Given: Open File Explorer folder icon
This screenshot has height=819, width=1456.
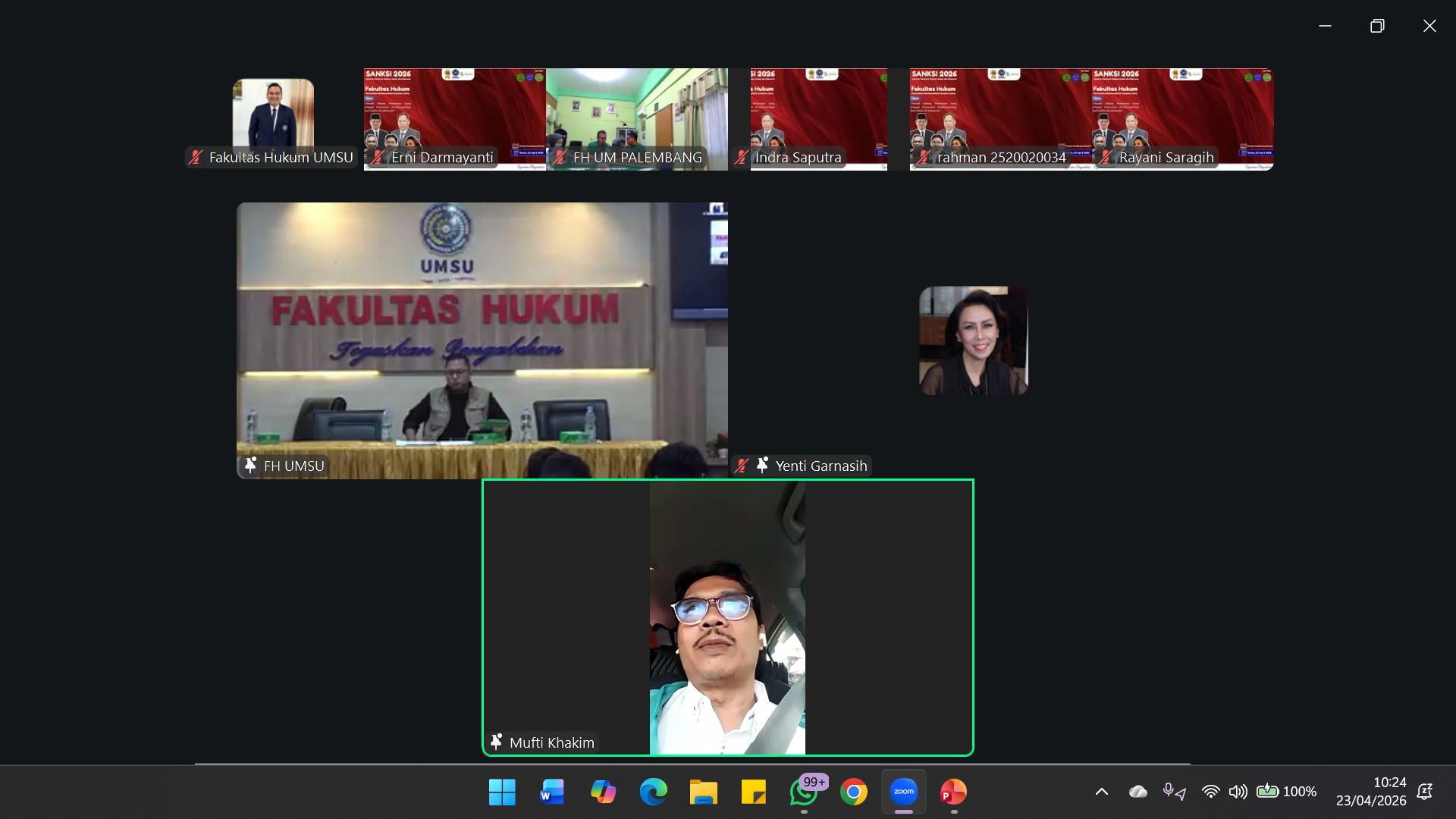Looking at the screenshot, I should click(x=703, y=792).
